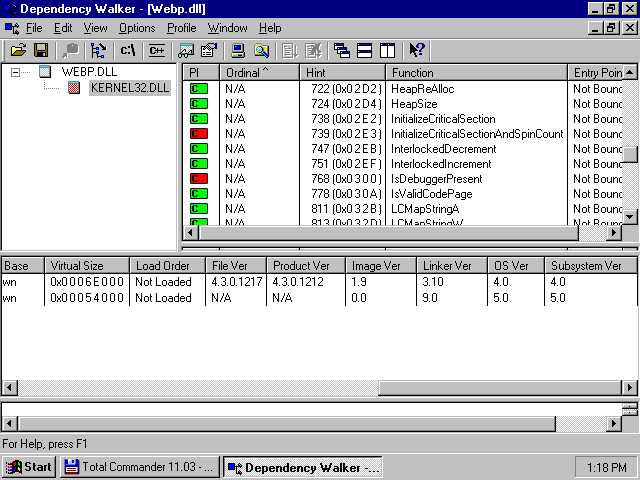Click the function list scroll-up arrow

coord(630,73)
